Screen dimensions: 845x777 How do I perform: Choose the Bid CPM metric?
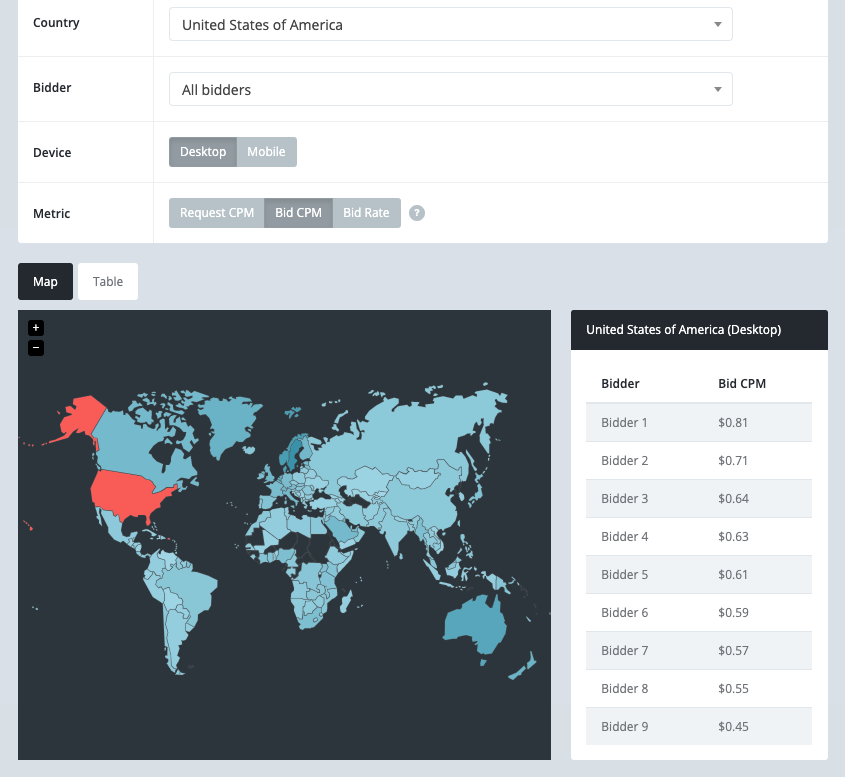297,212
